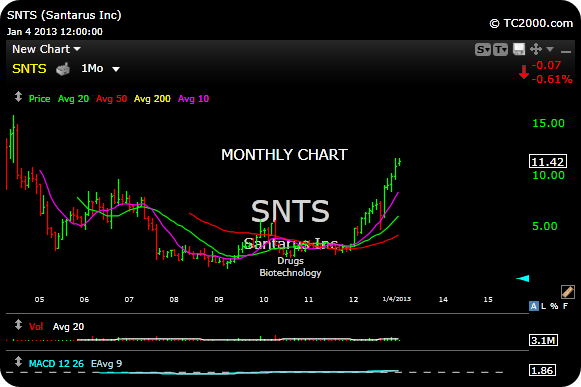Image resolution: width=581 pixels, height=387 pixels.
Task: Click the resize arrows beside the Price legend
Action: (x=18, y=97)
